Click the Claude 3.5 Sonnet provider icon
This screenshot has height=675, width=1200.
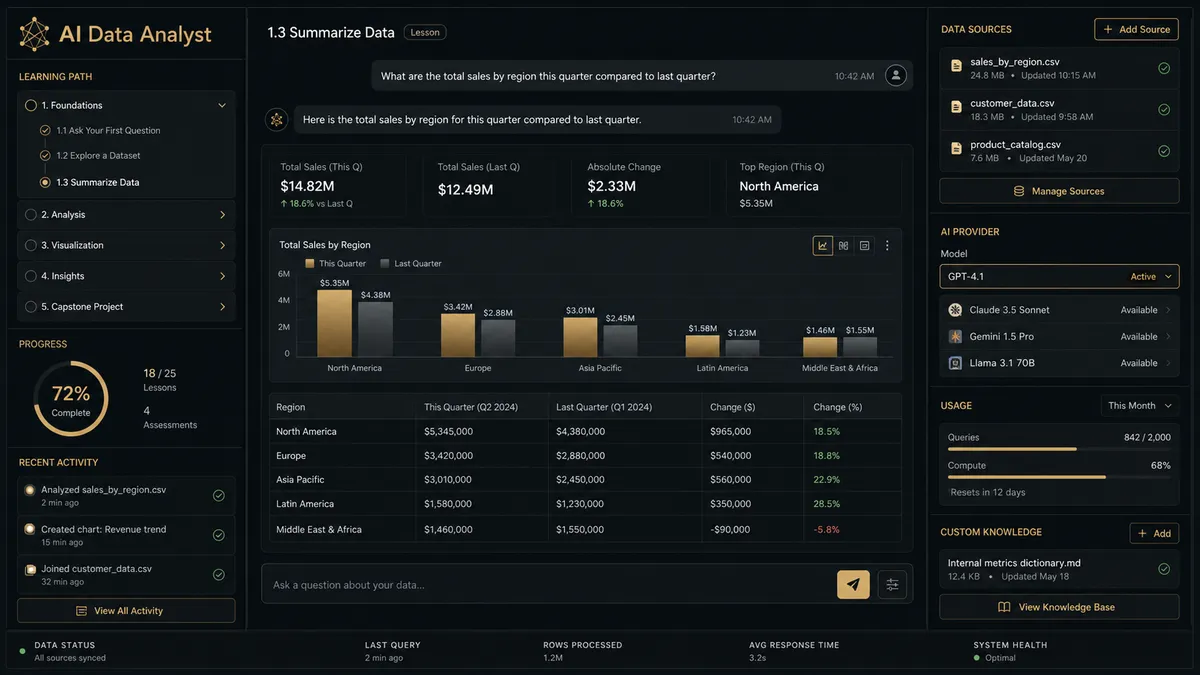(955, 310)
